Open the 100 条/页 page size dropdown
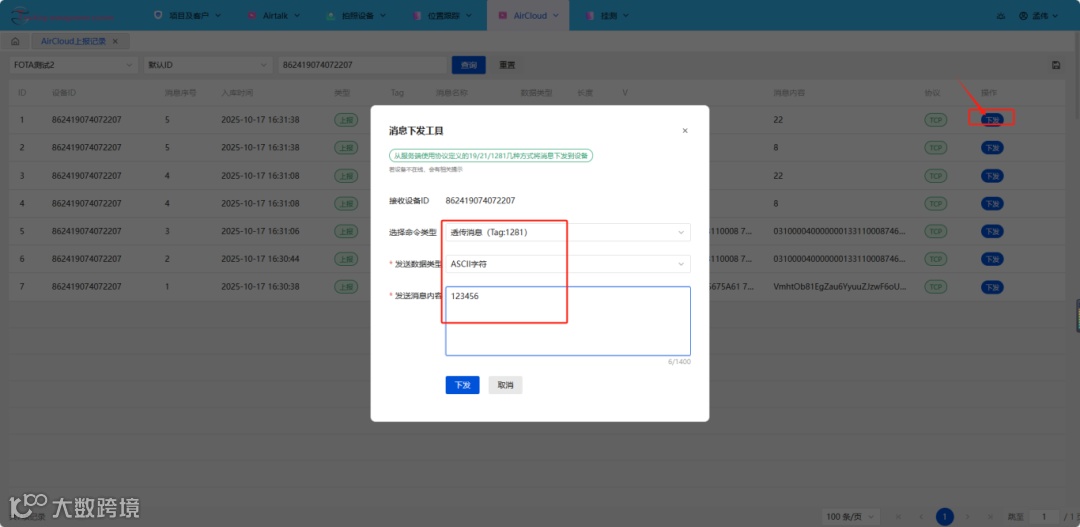Viewport: 1080px width, 527px height. click(x=852, y=517)
